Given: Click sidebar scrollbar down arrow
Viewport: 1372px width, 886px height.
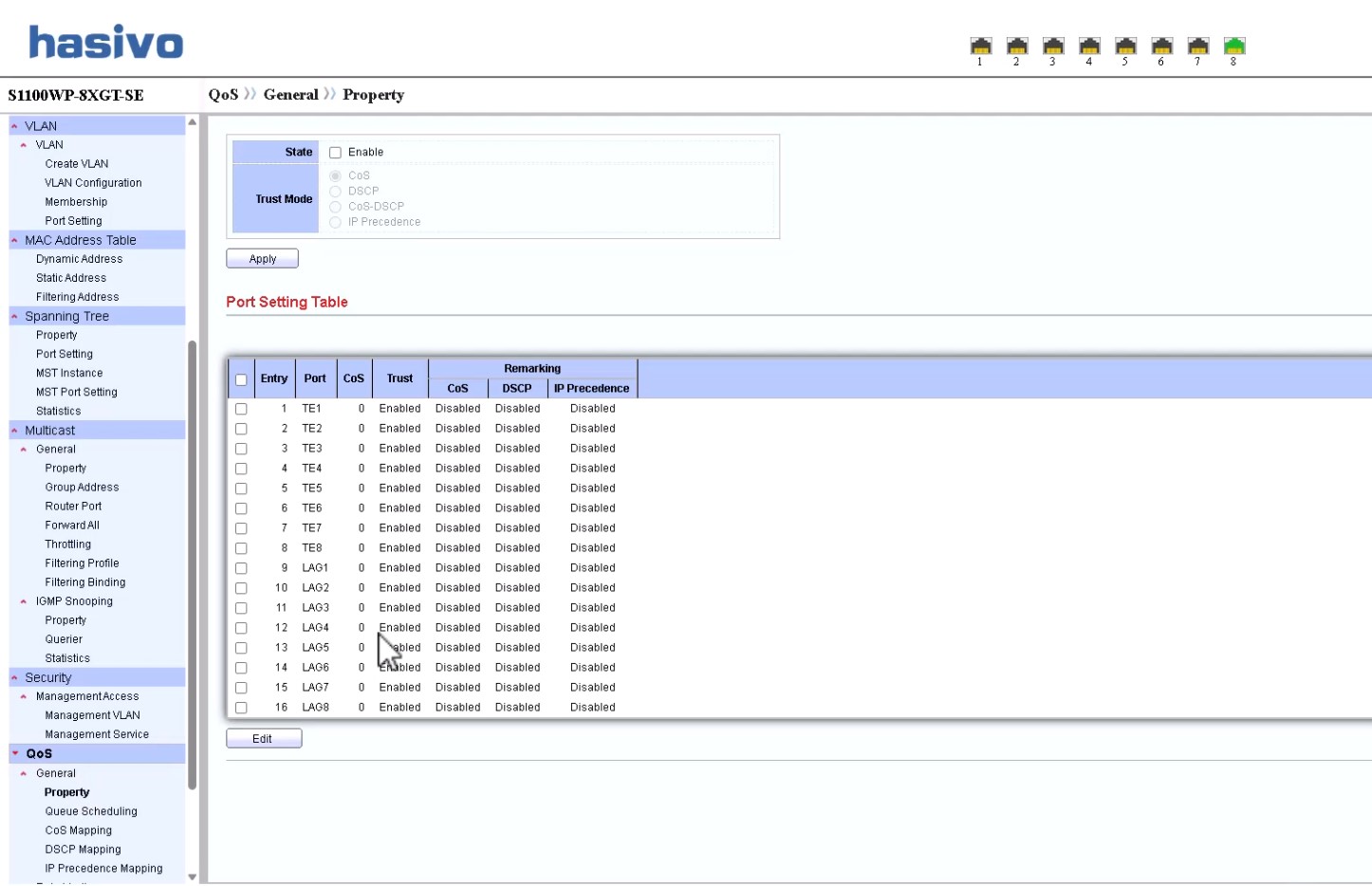Looking at the screenshot, I should coord(193,877).
